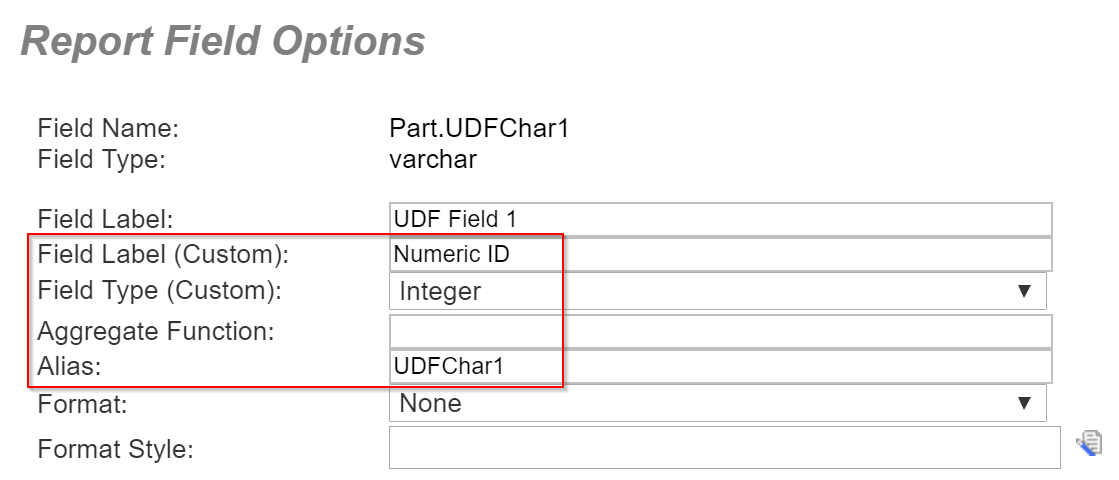Click the Part.UDFChar1 field name value
Screen dimensions: 1119x480
[480, 128]
